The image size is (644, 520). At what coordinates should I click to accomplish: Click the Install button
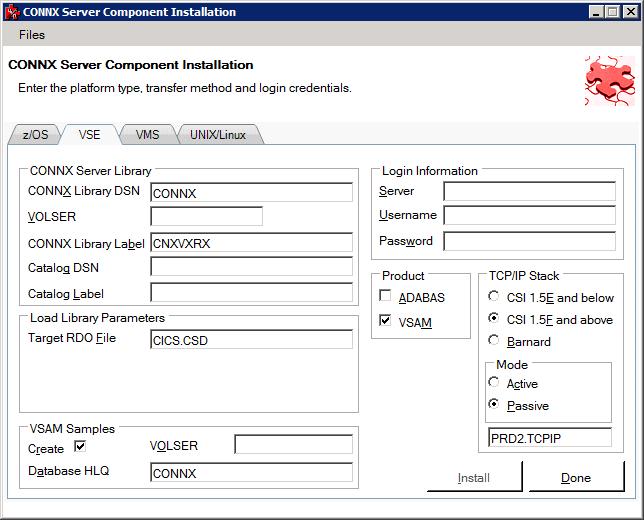pos(474,477)
